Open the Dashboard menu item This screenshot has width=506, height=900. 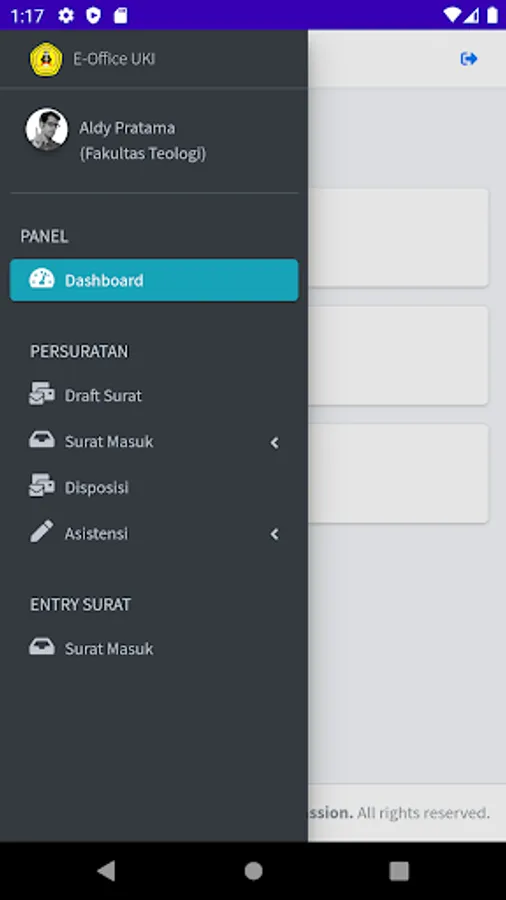point(154,280)
